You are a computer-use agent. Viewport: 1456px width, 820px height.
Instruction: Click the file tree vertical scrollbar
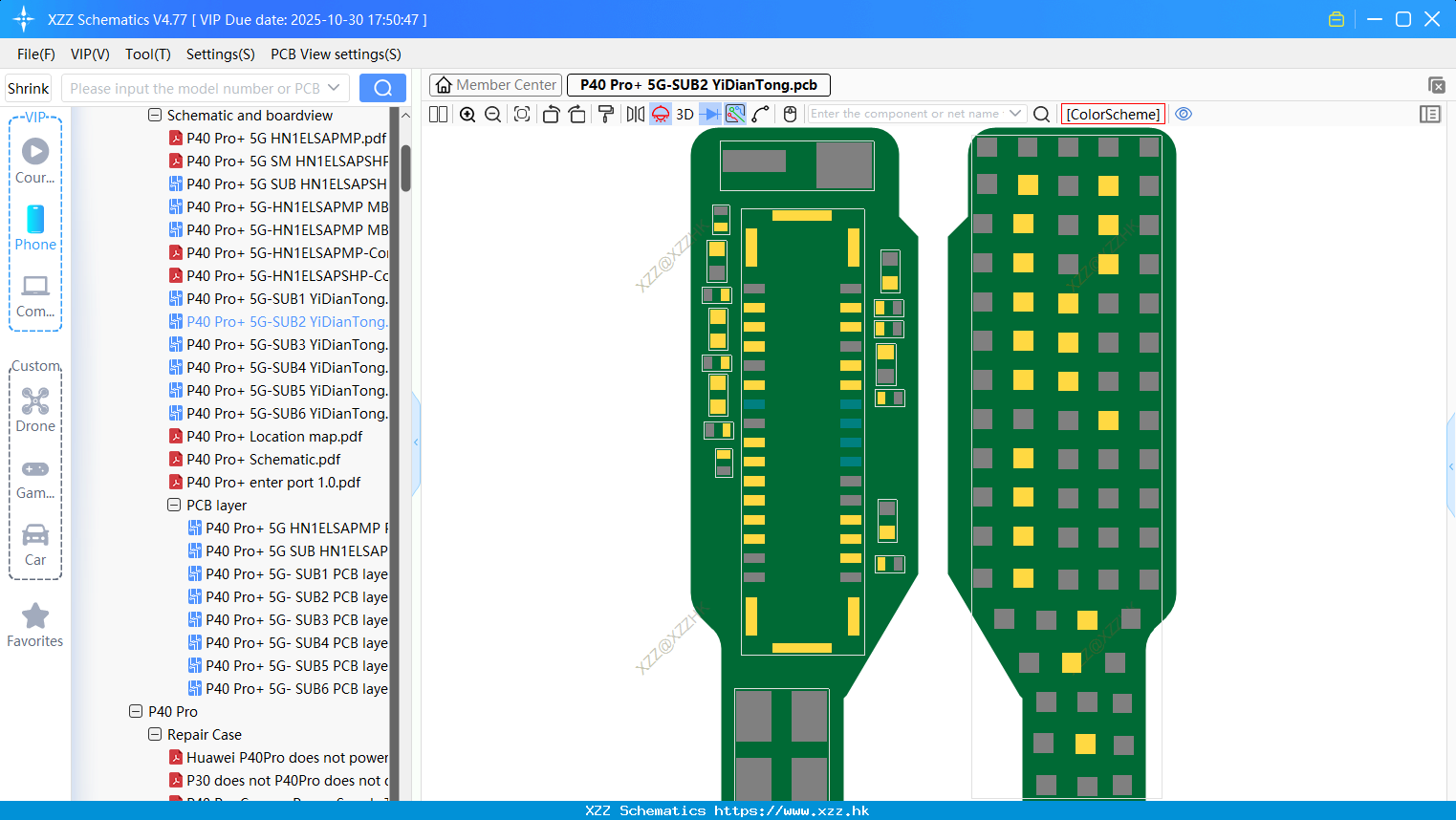(x=405, y=168)
